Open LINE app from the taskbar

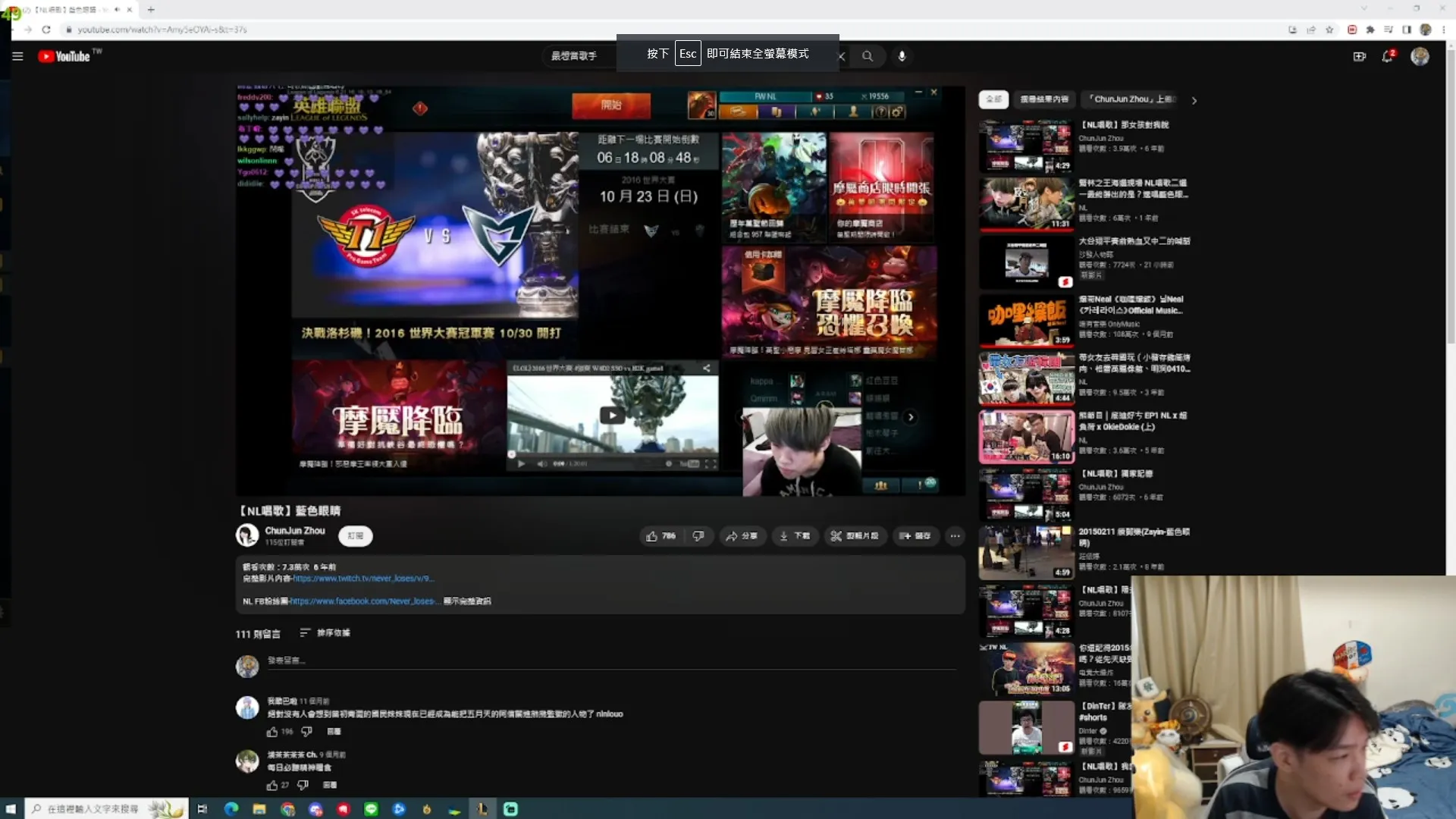(371, 809)
